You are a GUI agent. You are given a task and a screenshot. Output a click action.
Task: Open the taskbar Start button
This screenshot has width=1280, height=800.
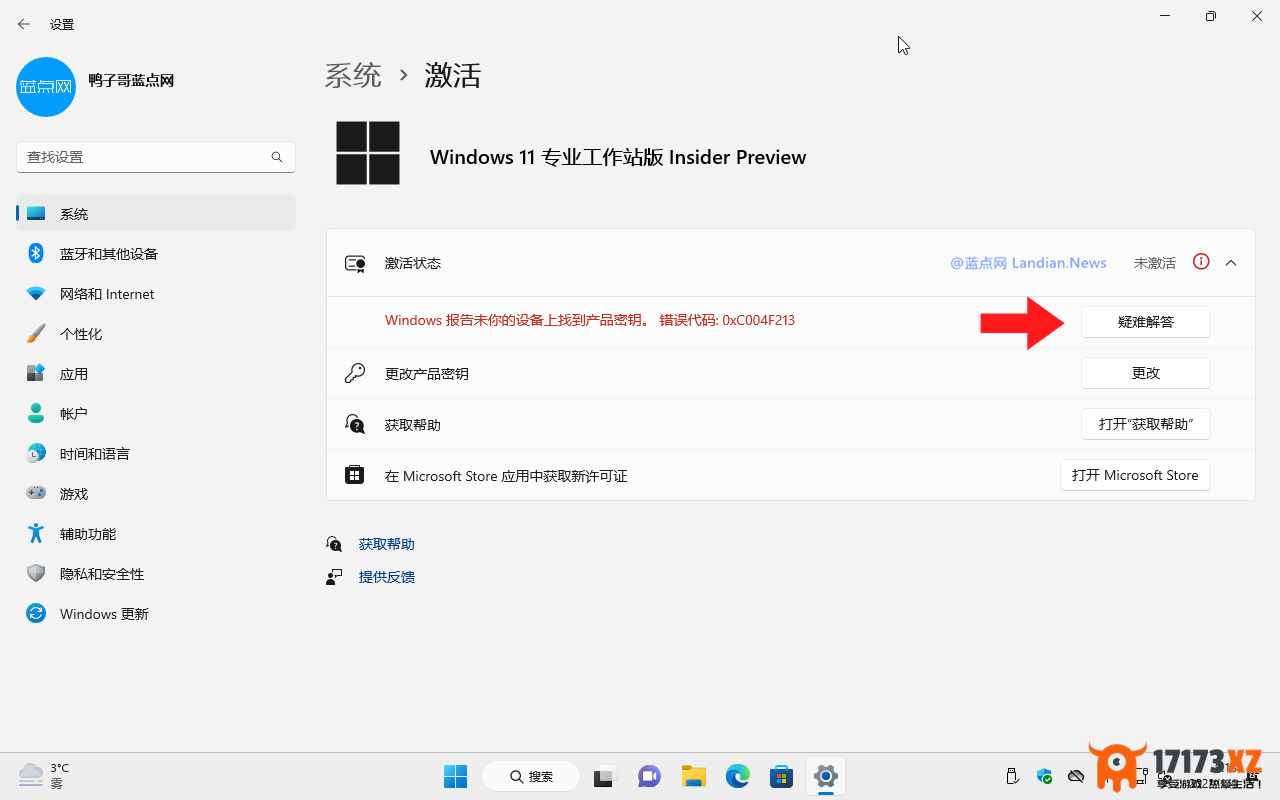(455, 776)
